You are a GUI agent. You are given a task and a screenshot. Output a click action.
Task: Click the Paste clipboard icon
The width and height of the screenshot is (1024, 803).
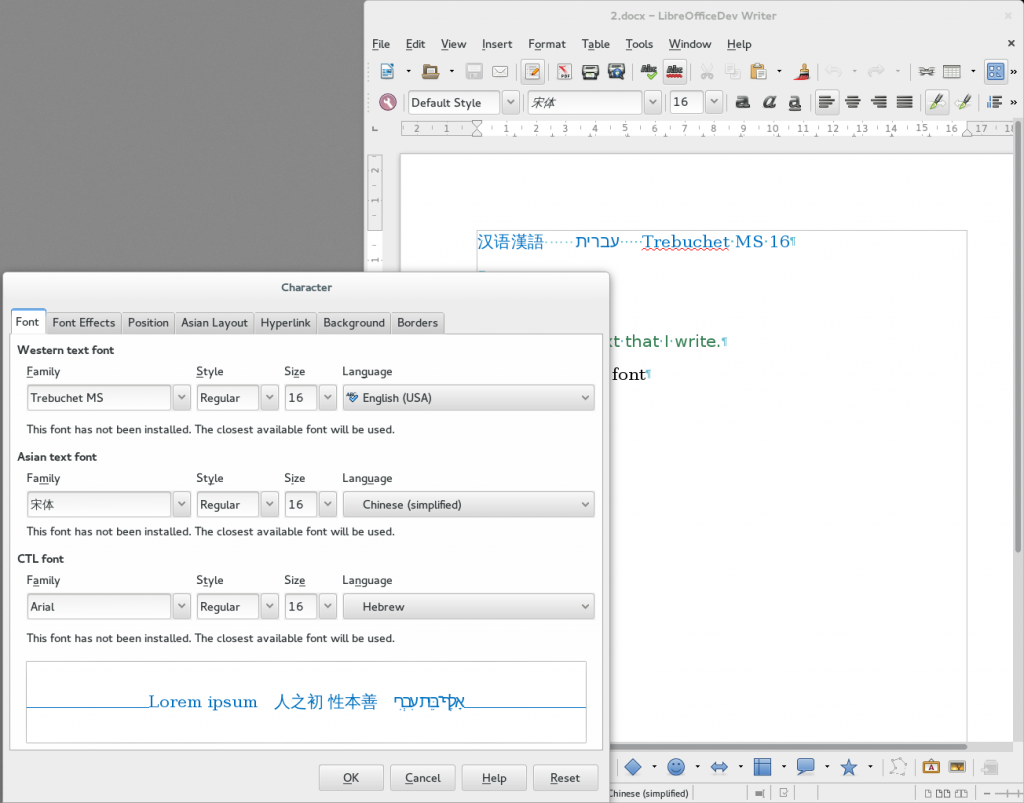pos(758,71)
